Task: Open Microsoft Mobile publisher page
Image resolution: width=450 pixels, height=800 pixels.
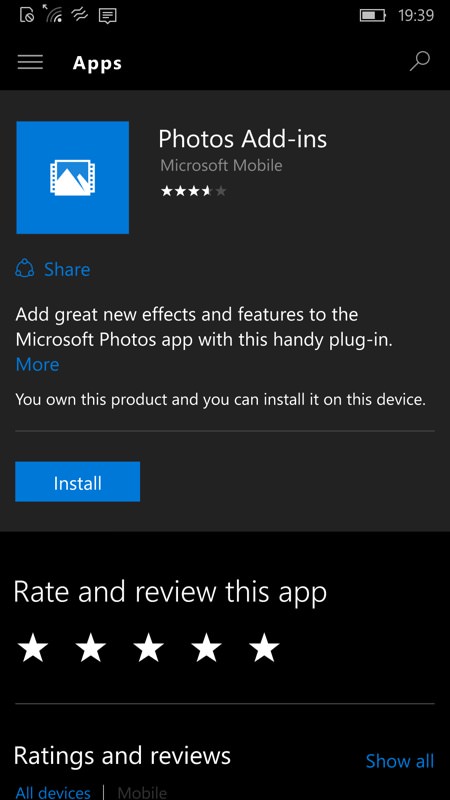Action: click(x=221, y=165)
